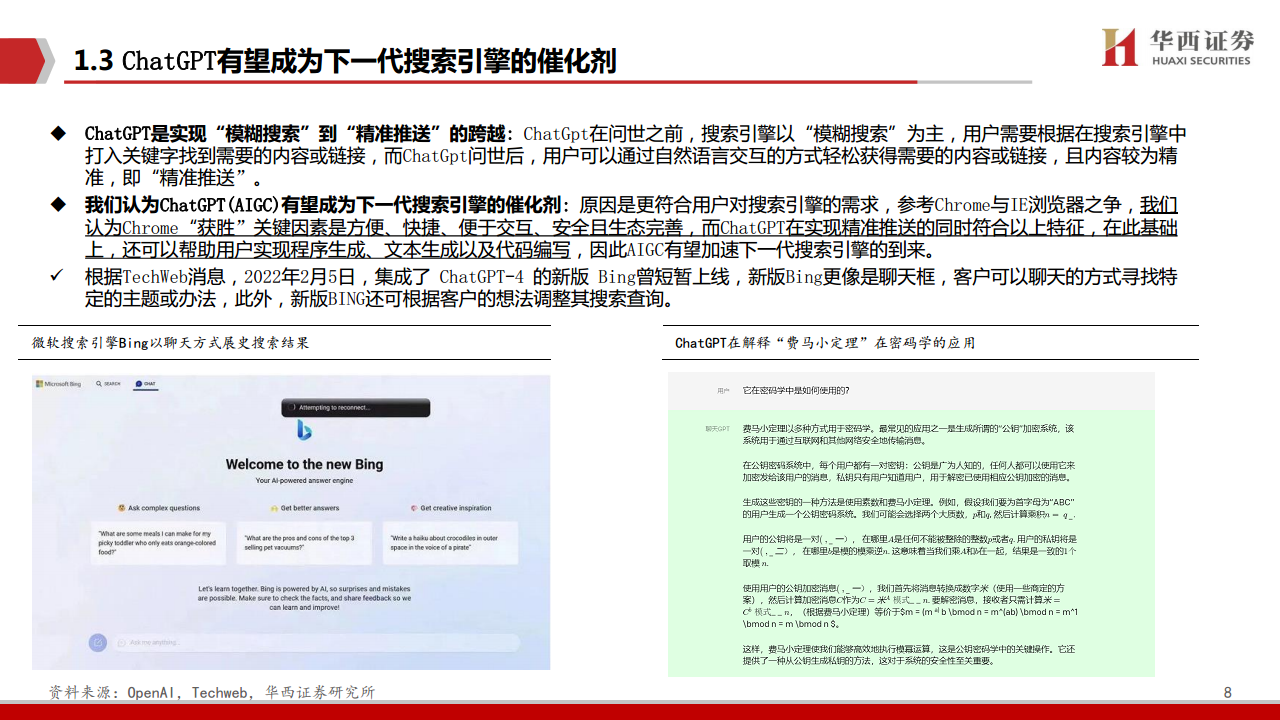The image size is (1280, 720).
Task: Click the Huaxi Securities logo
Action: point(1177,46)
